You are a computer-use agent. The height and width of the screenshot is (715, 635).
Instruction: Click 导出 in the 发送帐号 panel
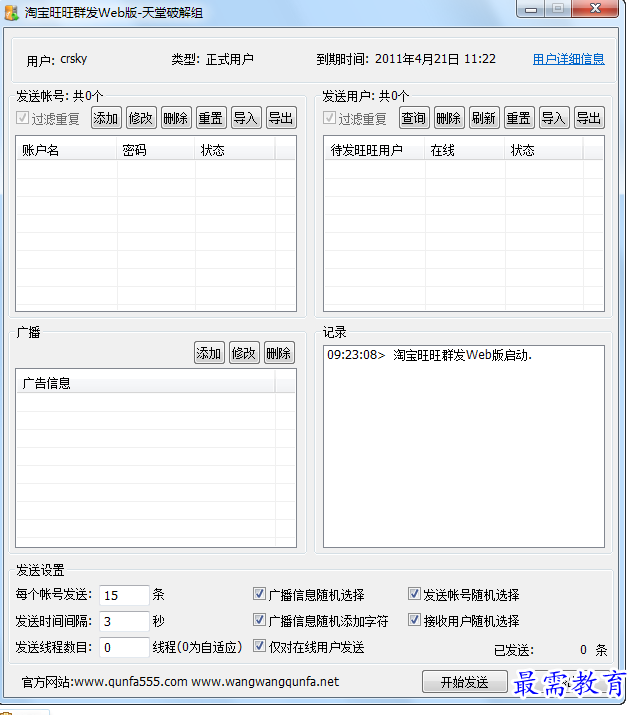281,118
